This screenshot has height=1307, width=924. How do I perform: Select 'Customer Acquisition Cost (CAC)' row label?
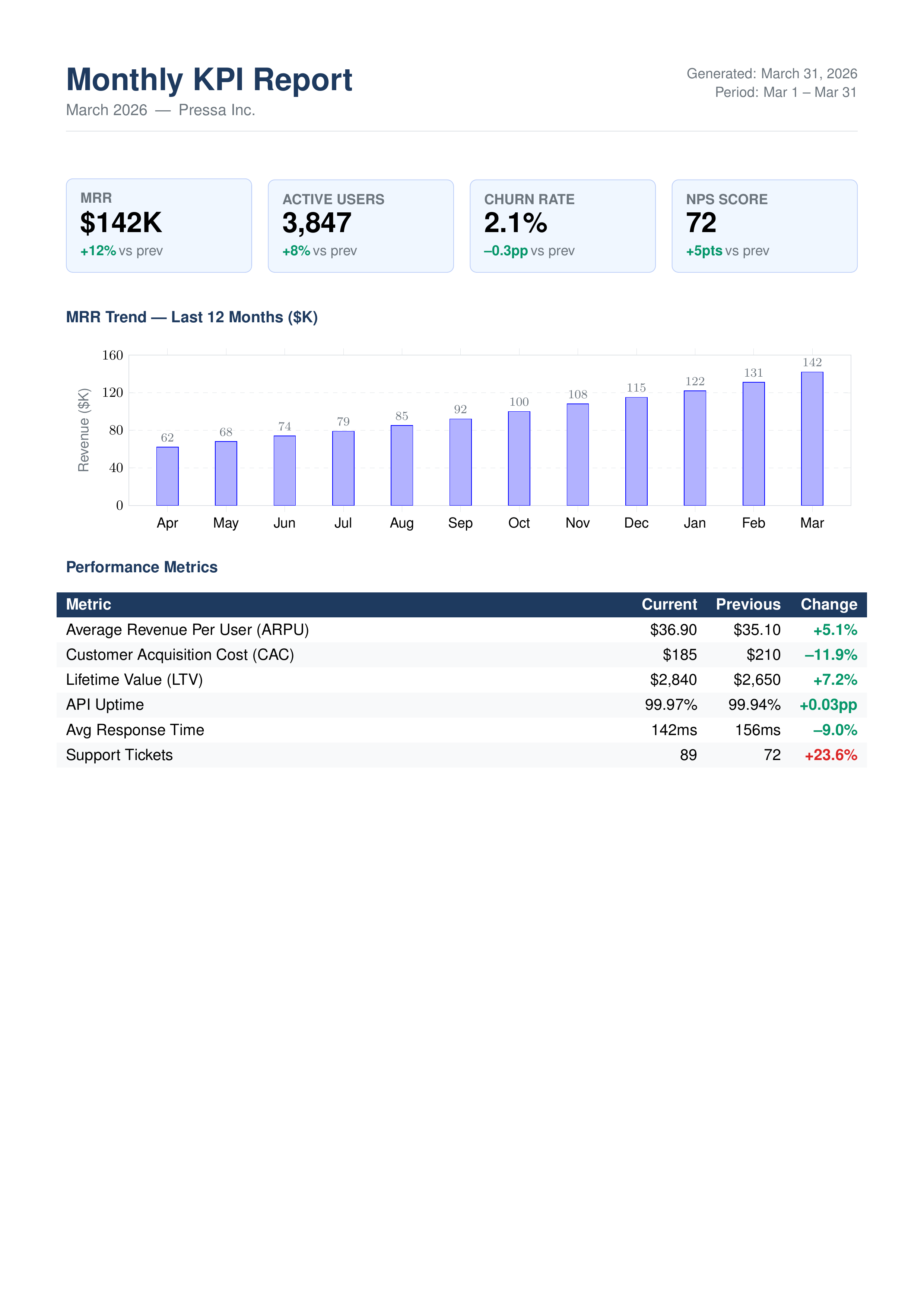tap(180, 655)
